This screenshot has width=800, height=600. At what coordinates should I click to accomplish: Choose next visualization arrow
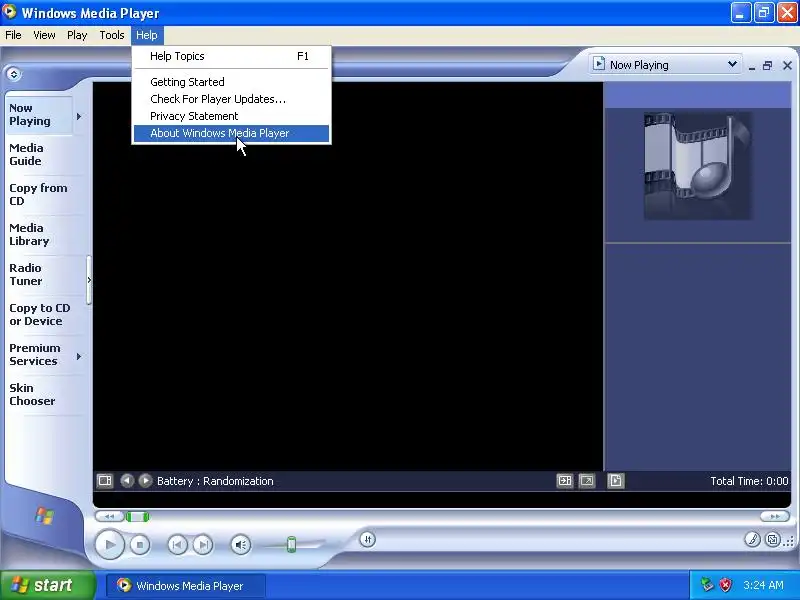pos(145,481)
